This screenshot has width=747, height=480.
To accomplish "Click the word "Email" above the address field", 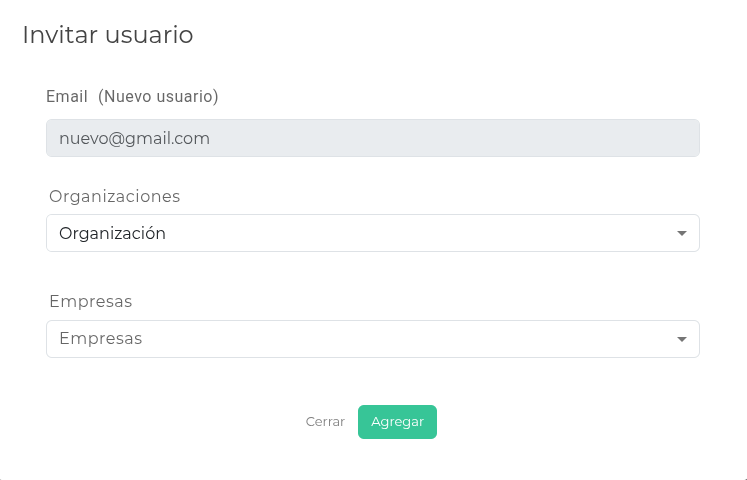I will point(67,97).
